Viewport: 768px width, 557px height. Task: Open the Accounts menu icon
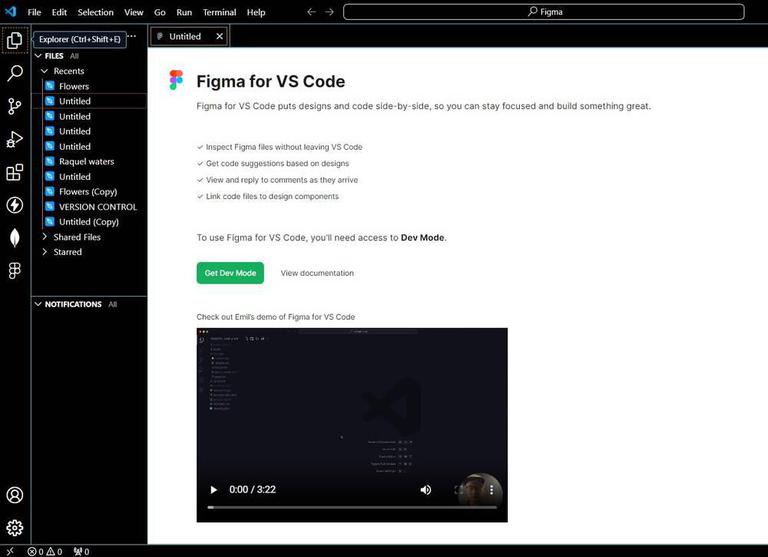pos(15,495)
